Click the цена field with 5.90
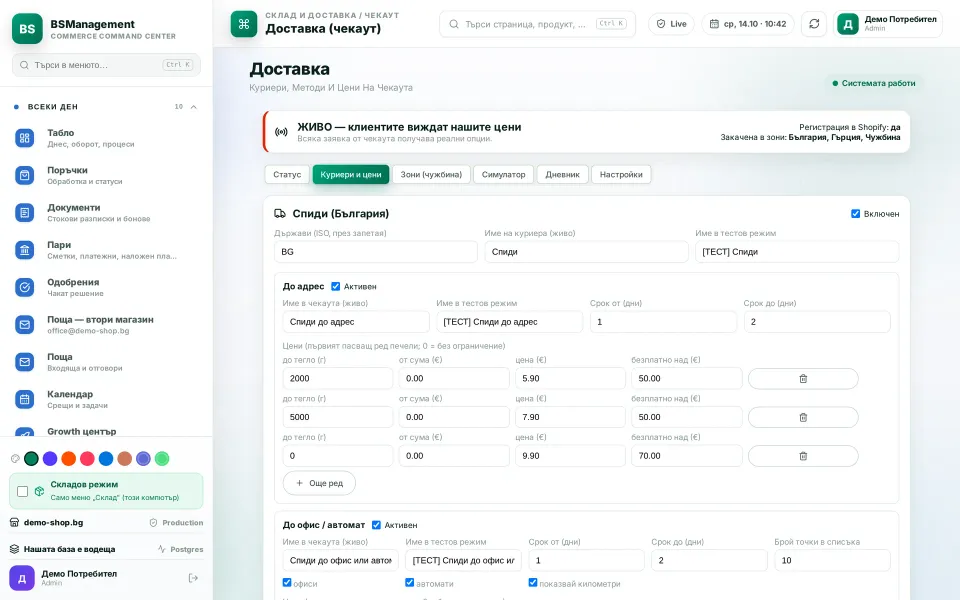 click(x=570, y=378)
